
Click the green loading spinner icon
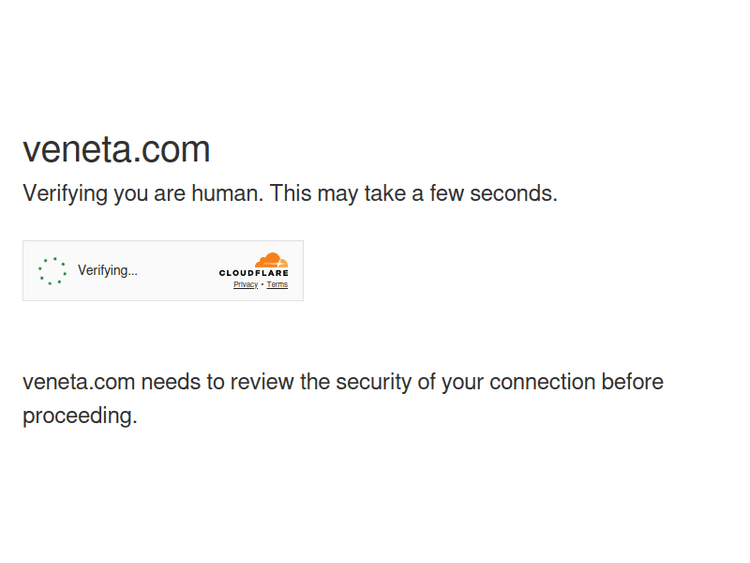tap(52, 271)
